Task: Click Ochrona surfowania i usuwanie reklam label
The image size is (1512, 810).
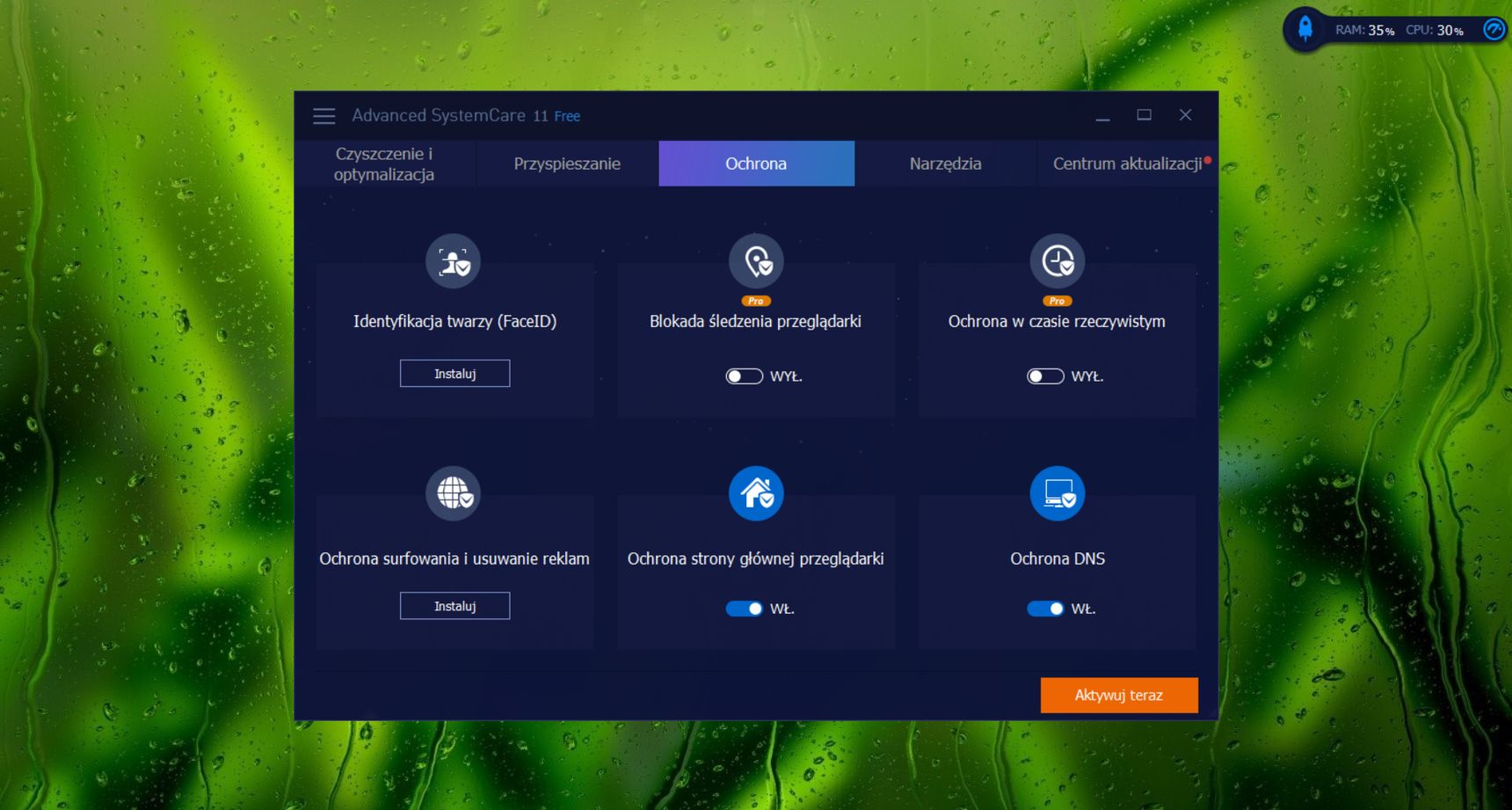Action: [x=454, y=559]
